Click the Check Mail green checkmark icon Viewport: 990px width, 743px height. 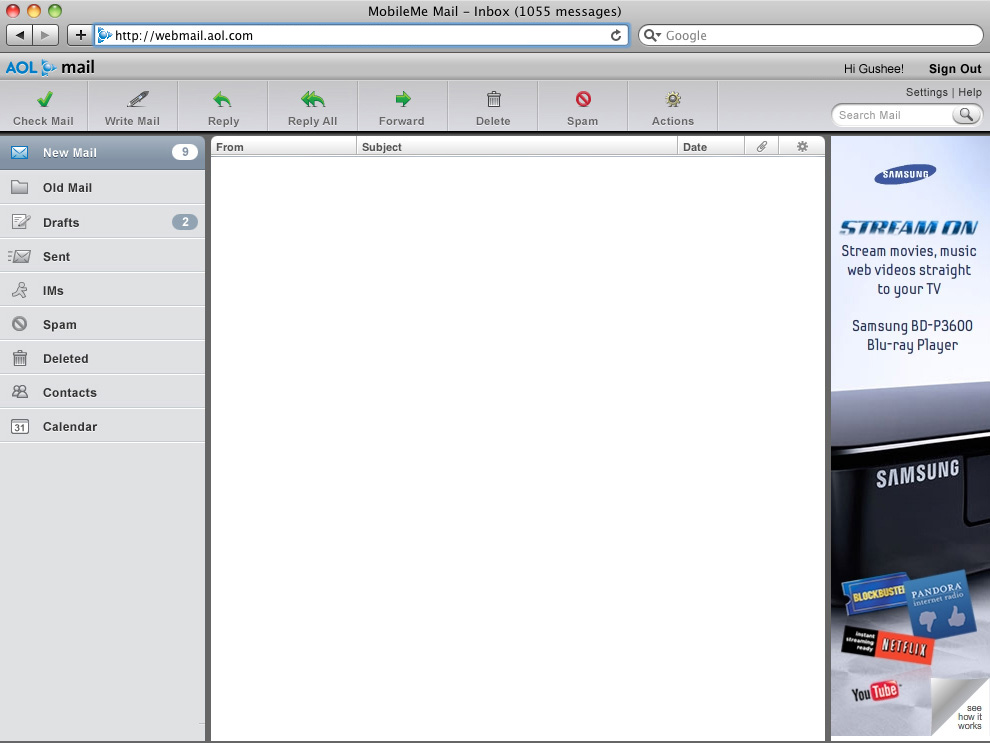point(44,100)
